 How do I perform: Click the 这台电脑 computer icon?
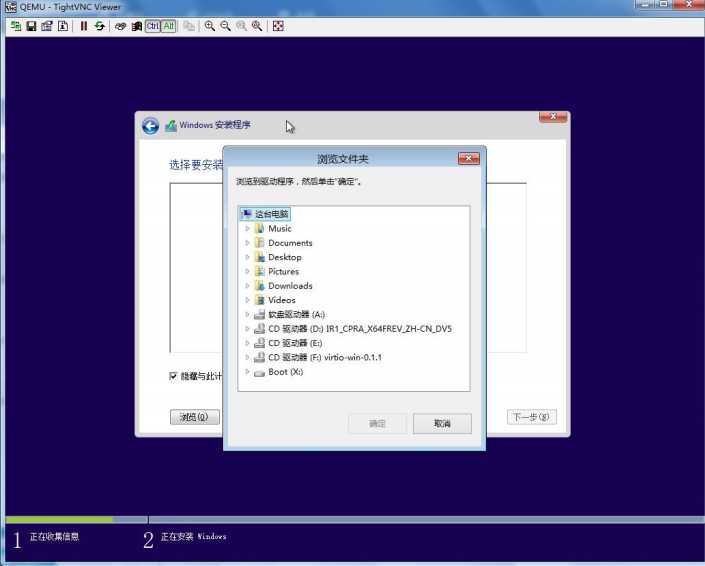247,214
